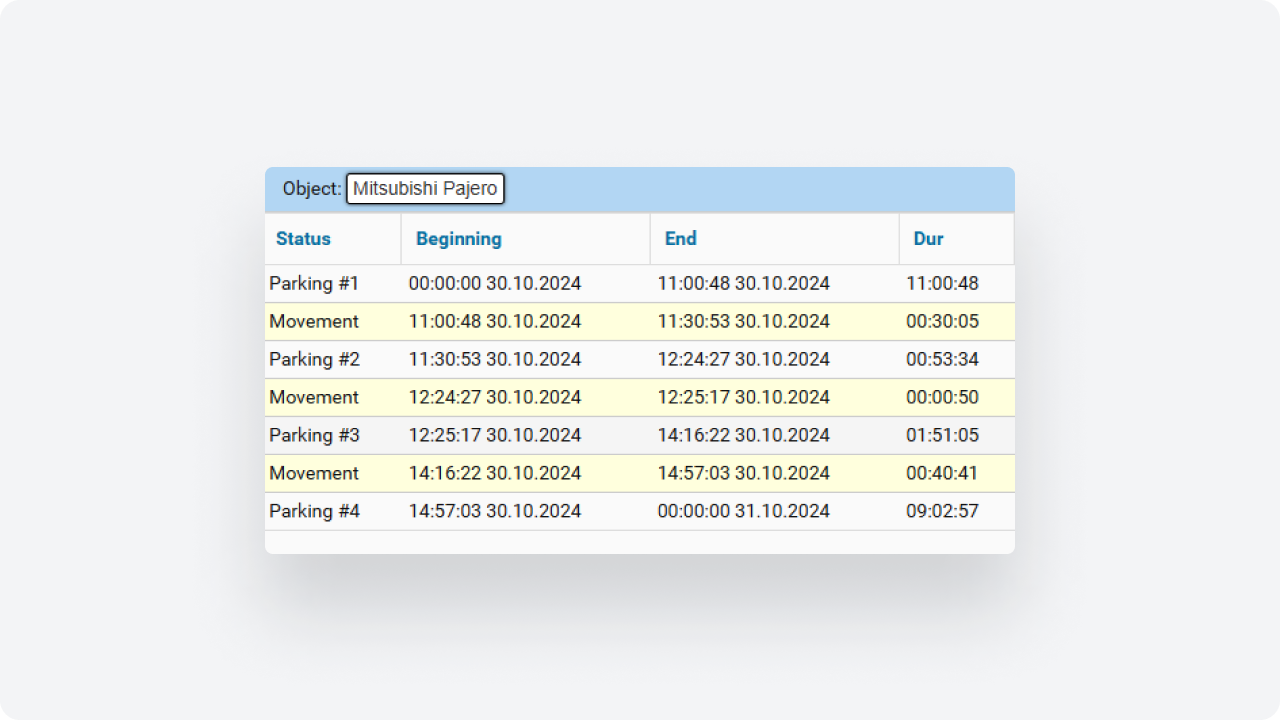The image size is (1280, 720).
Task: Click Movement row starting at 14:16:22
Action: click(x=314, y=474)
